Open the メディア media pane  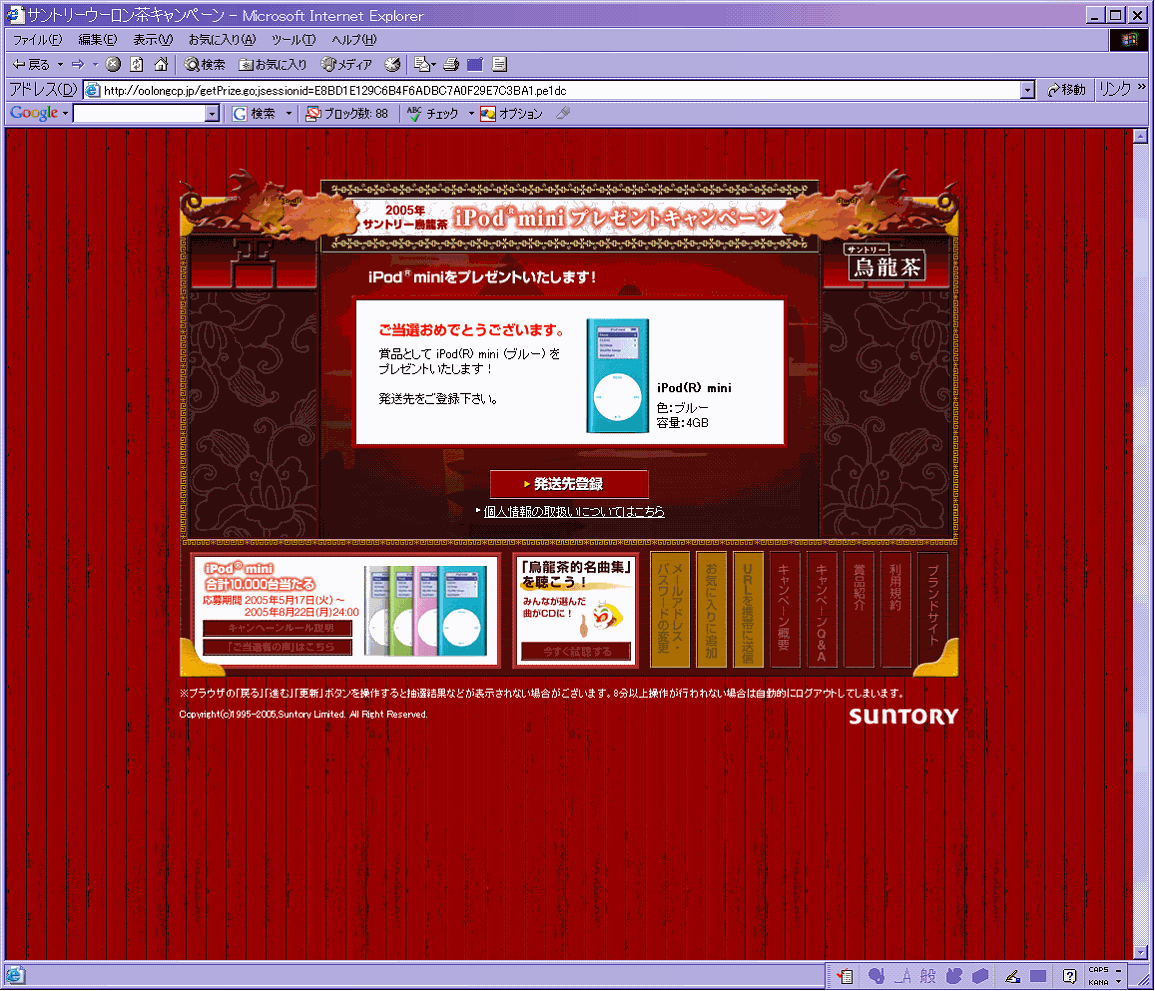[x=346, y=65]
